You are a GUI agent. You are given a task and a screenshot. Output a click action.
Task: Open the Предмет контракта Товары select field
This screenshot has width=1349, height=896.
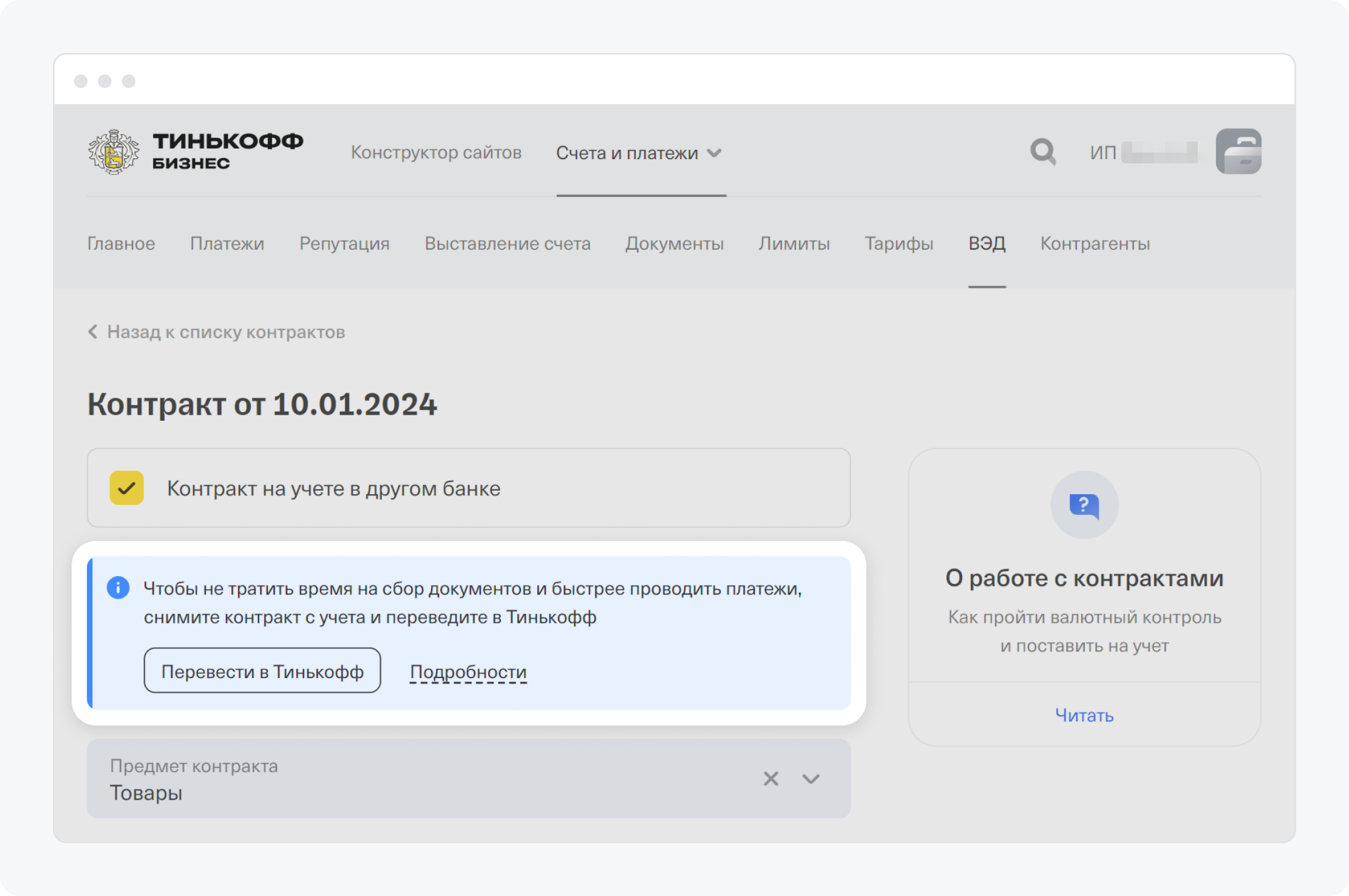[400, 778]
